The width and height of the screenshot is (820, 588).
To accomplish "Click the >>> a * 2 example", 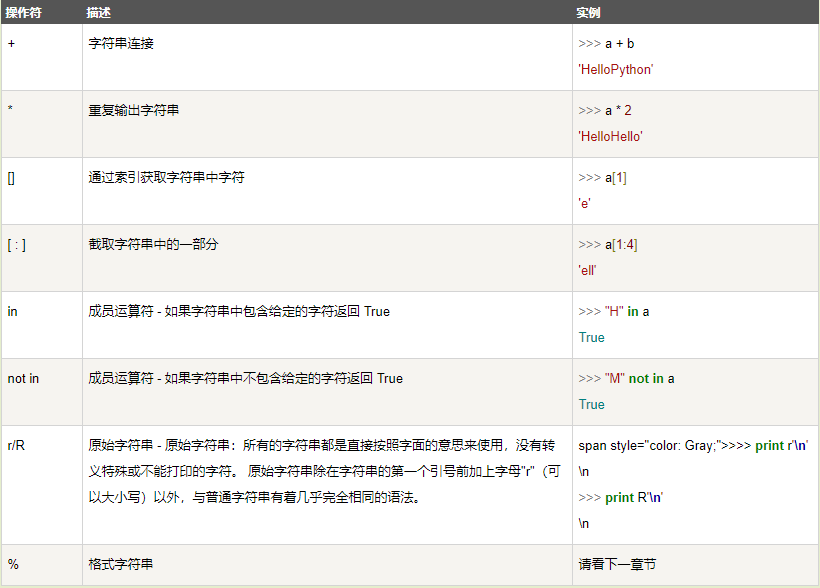I will (x=605, y=110).
